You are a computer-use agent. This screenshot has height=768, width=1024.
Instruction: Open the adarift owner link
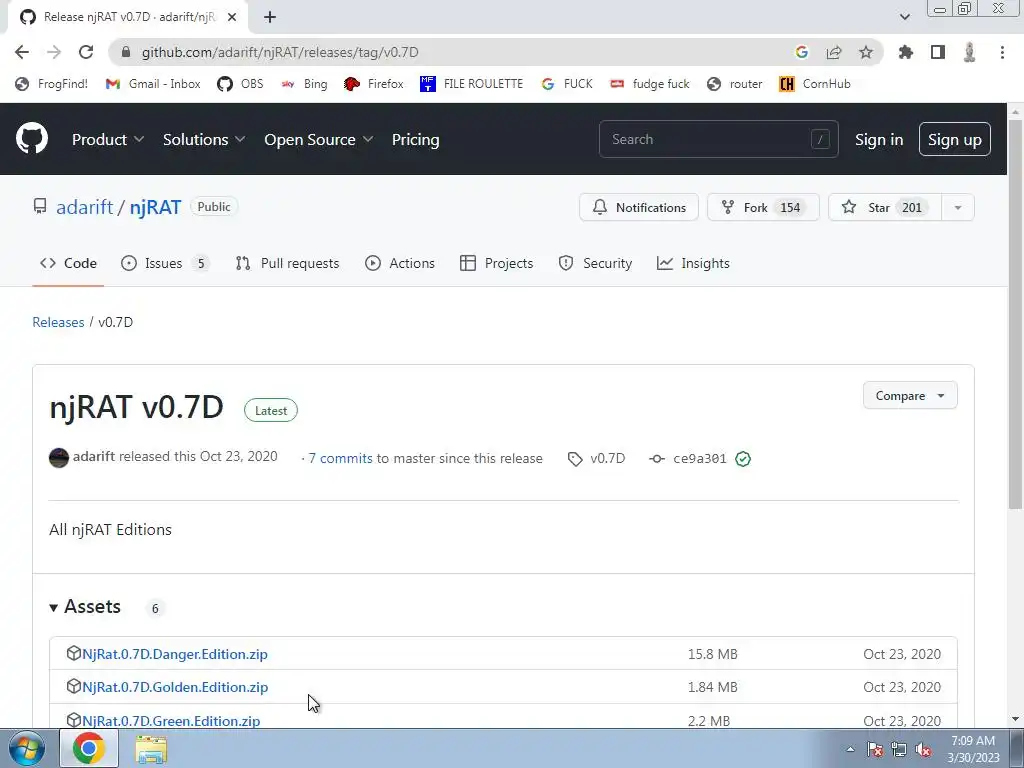84,207
